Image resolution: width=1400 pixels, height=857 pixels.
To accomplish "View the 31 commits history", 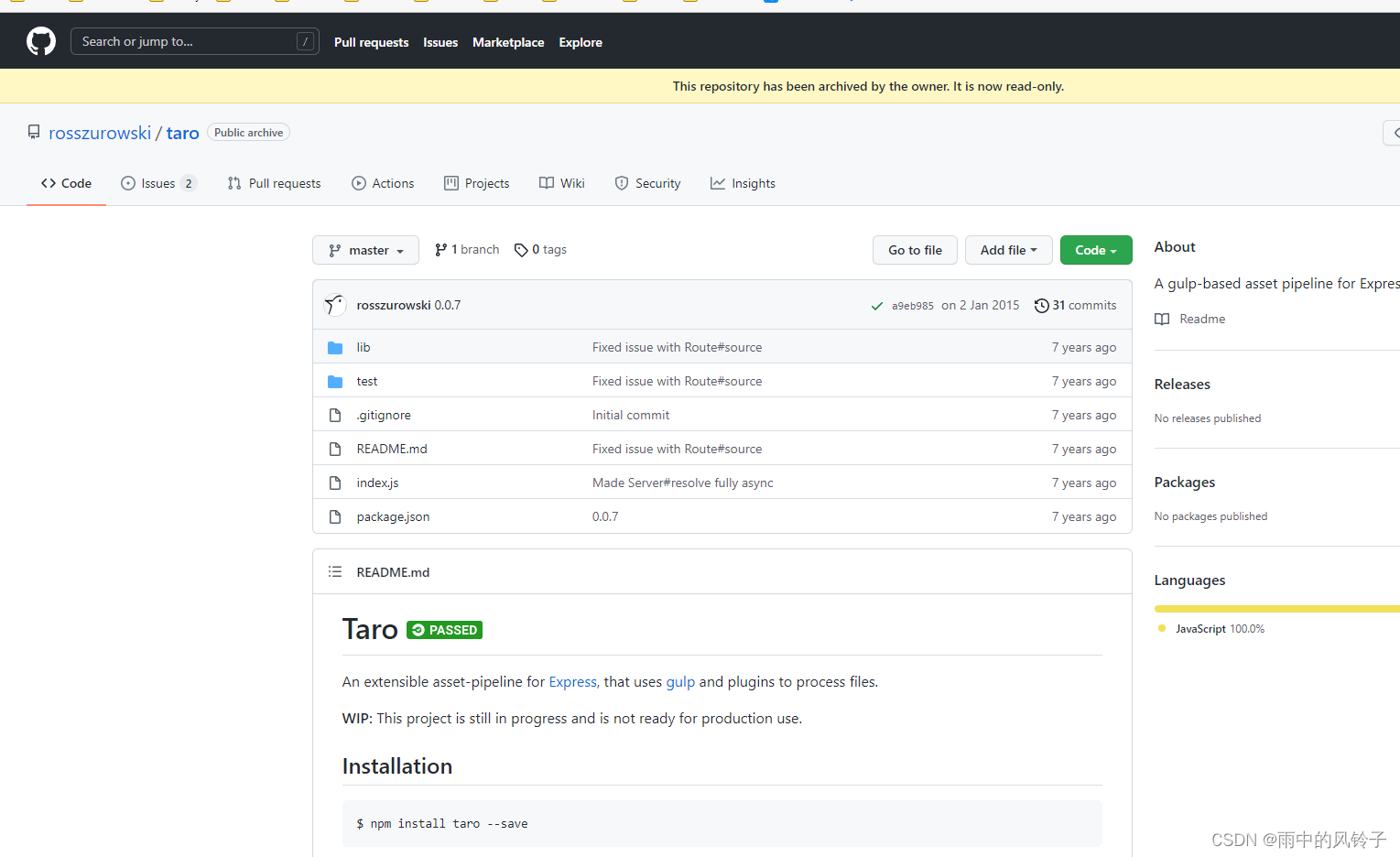I will click(x=1076, y=305).
